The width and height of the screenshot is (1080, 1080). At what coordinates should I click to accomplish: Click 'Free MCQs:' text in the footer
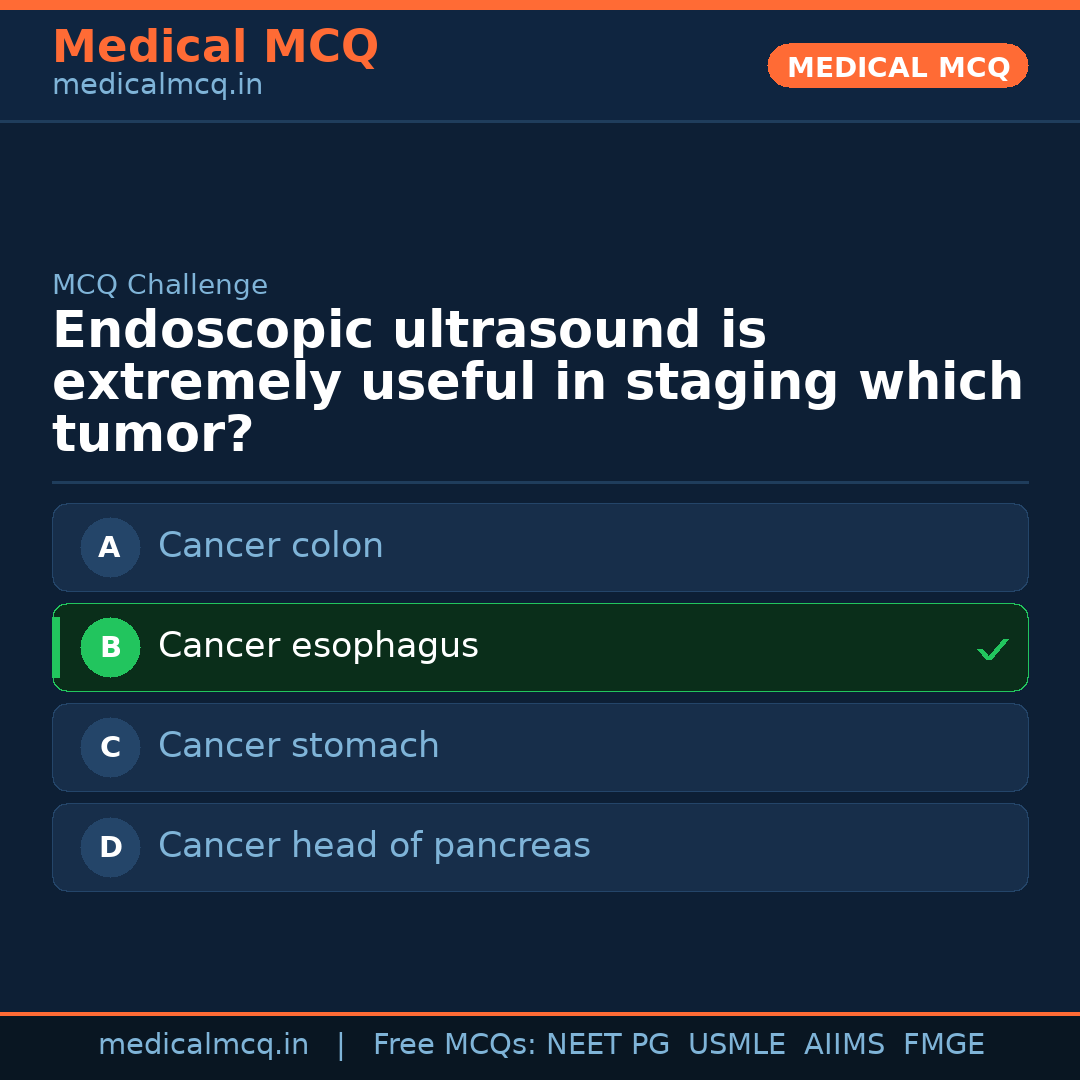(455, 1045)
